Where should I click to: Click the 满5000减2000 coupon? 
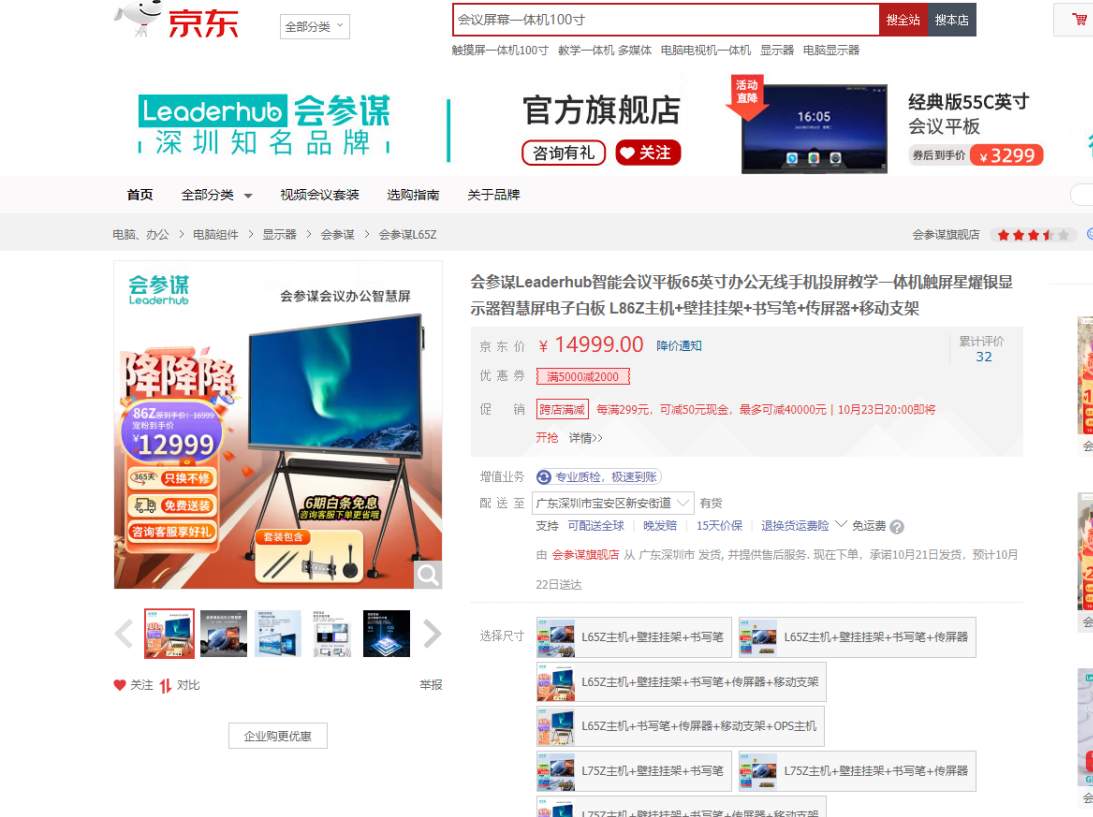583,376
